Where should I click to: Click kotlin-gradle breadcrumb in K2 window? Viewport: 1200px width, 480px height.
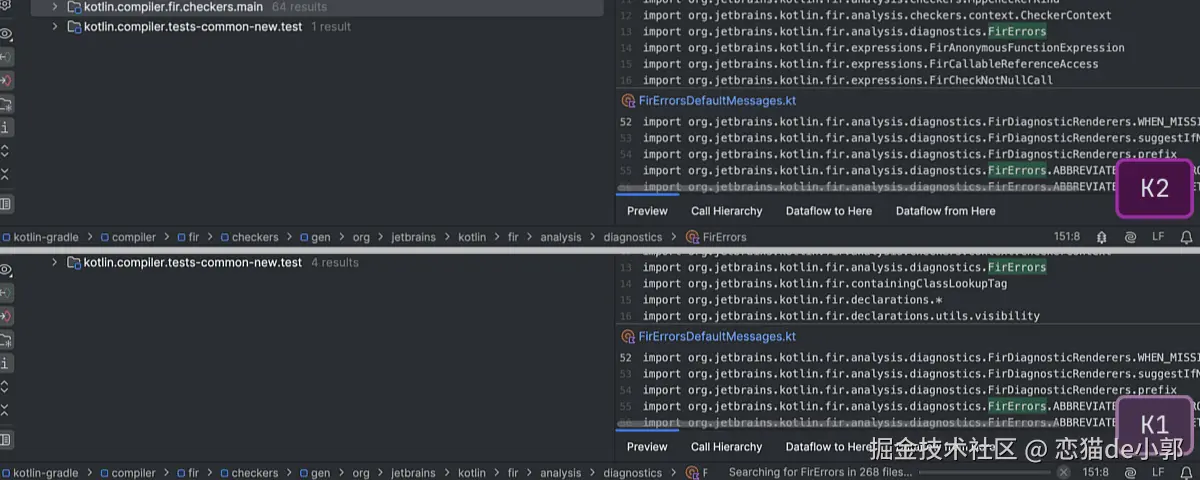39,238
